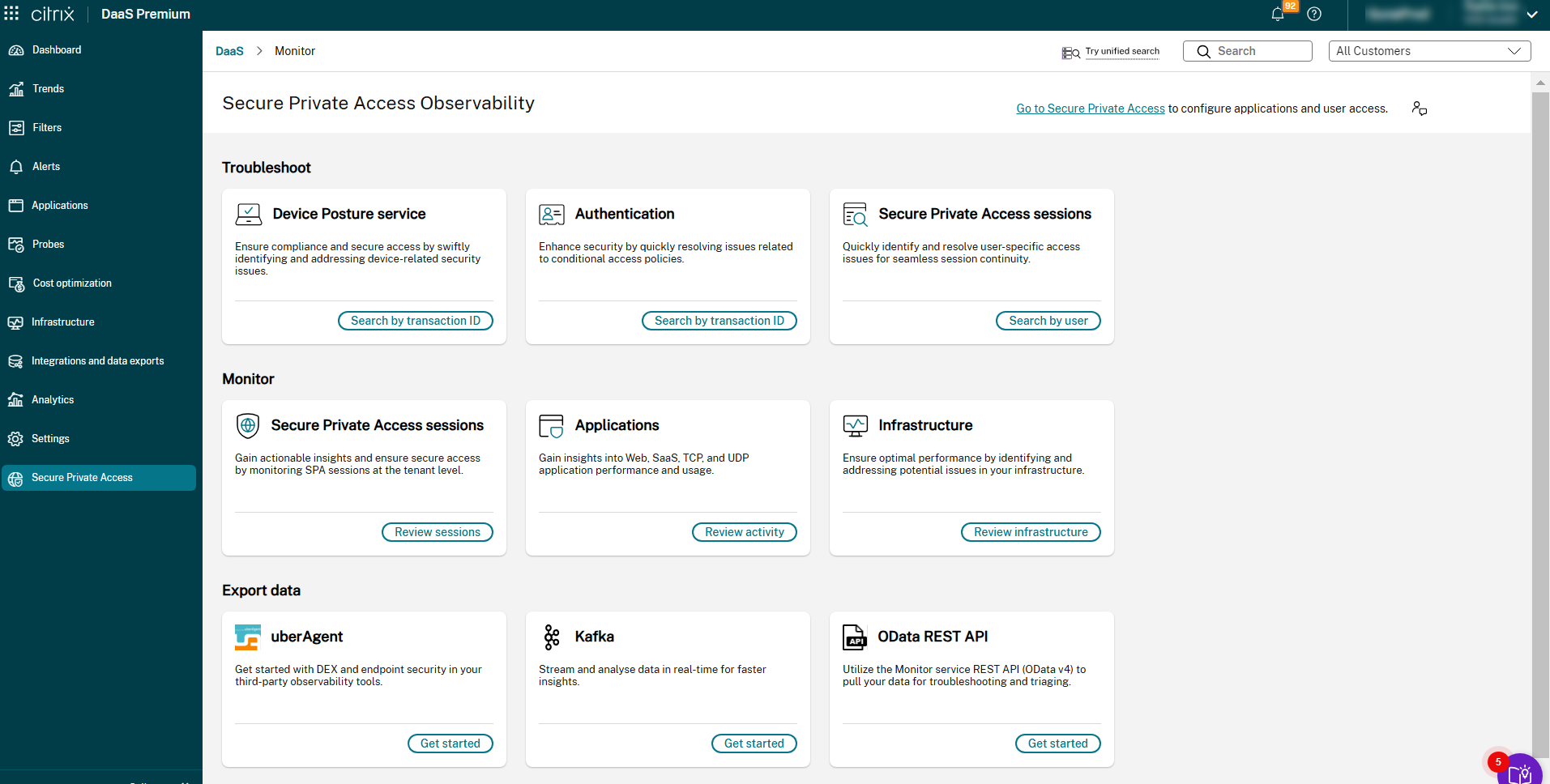Click the Citrix waffle grid menu

tap(11, 13)
